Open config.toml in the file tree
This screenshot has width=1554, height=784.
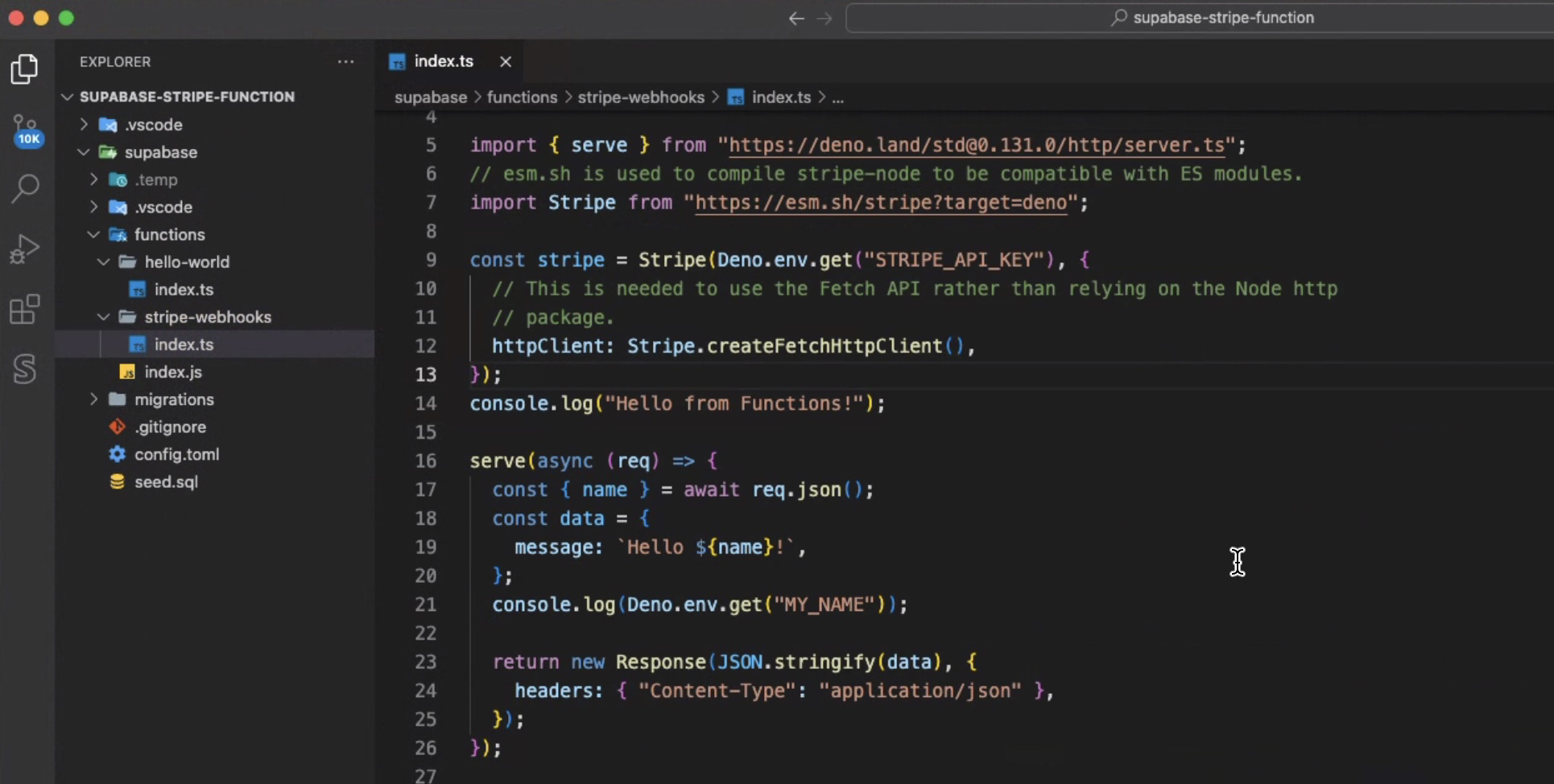pyautogui.click(x=176, y=455)
